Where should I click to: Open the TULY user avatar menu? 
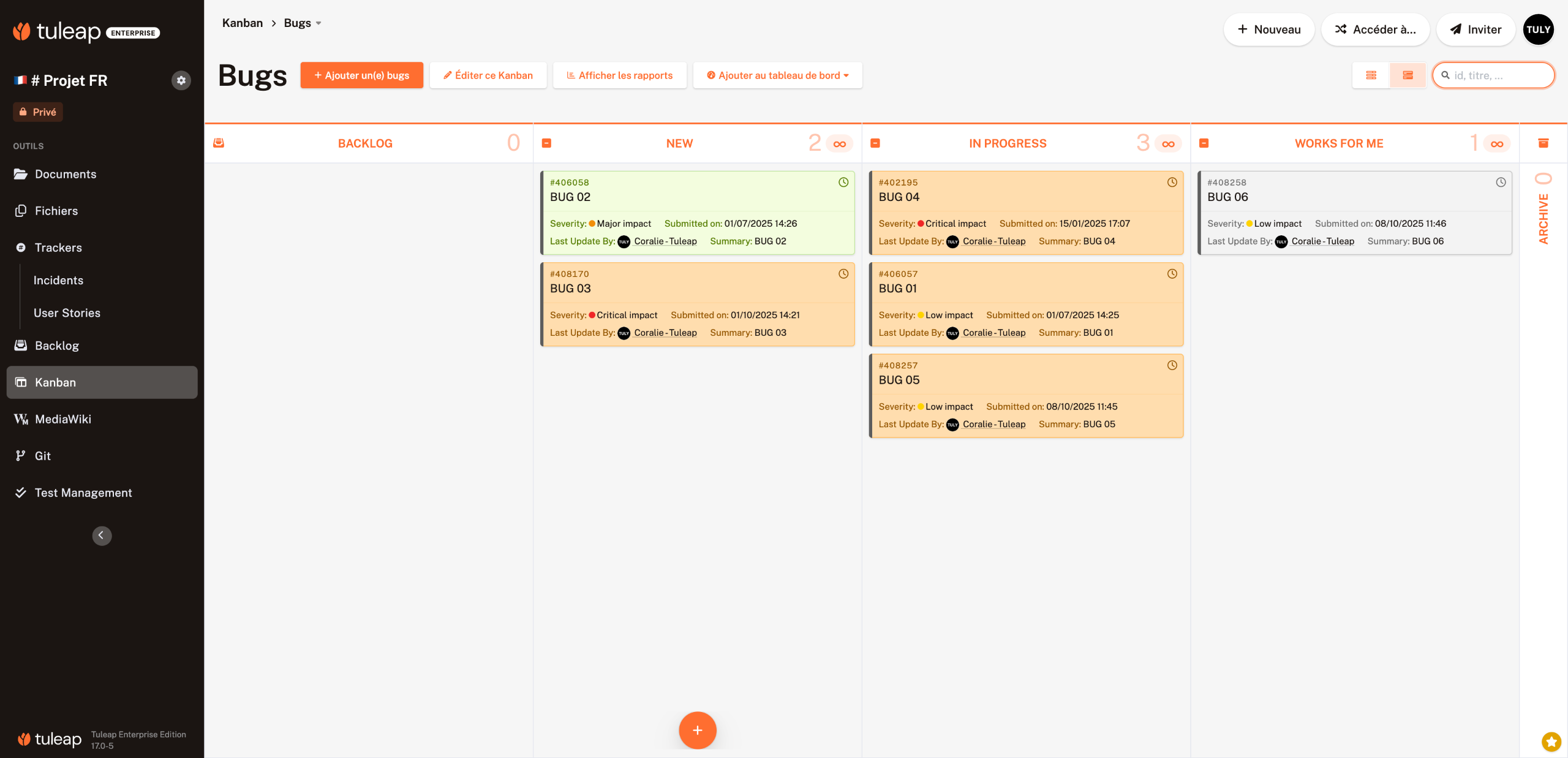[x=1538, y=29]
